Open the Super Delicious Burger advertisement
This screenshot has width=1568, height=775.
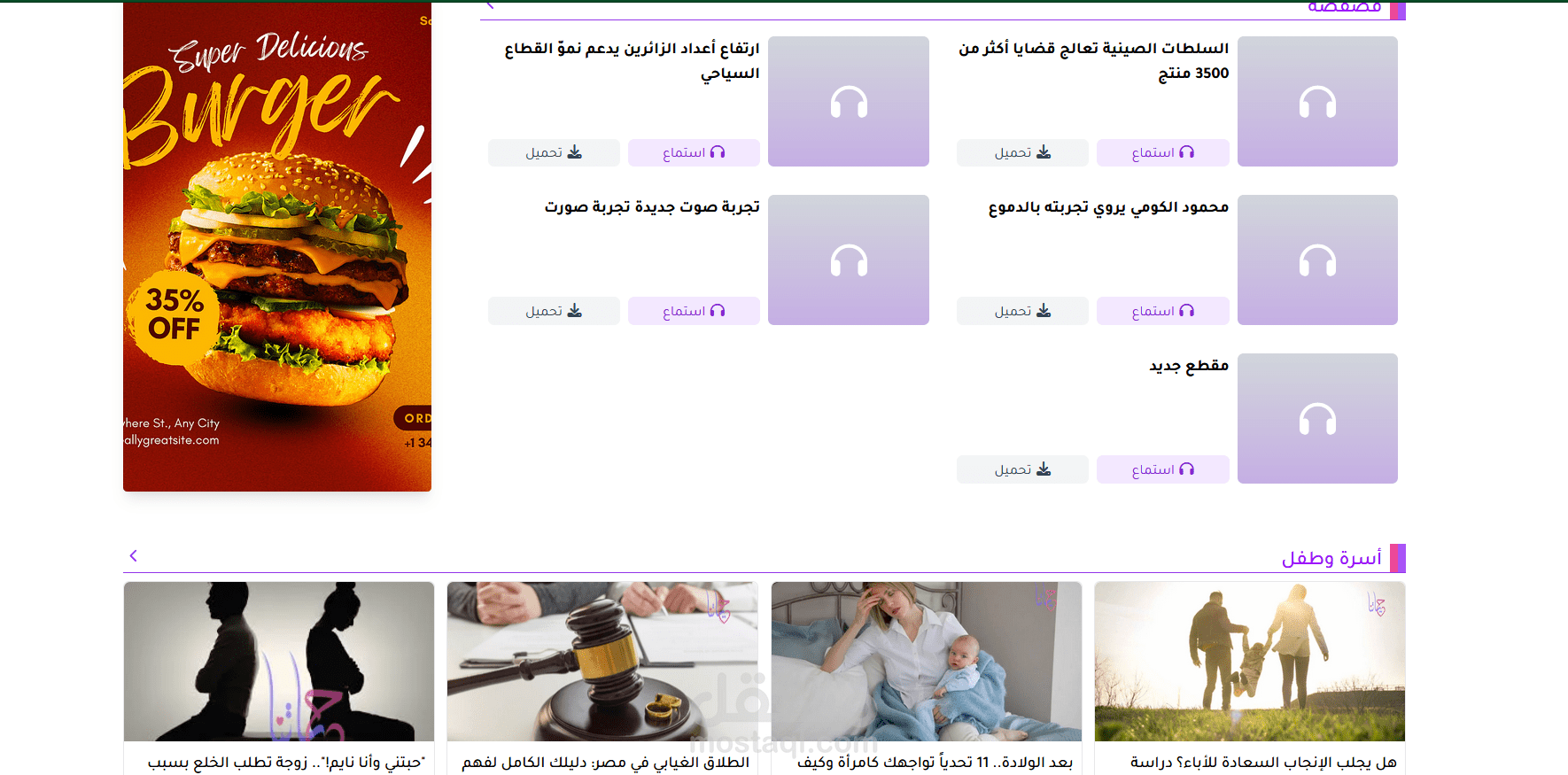point(277,247)
